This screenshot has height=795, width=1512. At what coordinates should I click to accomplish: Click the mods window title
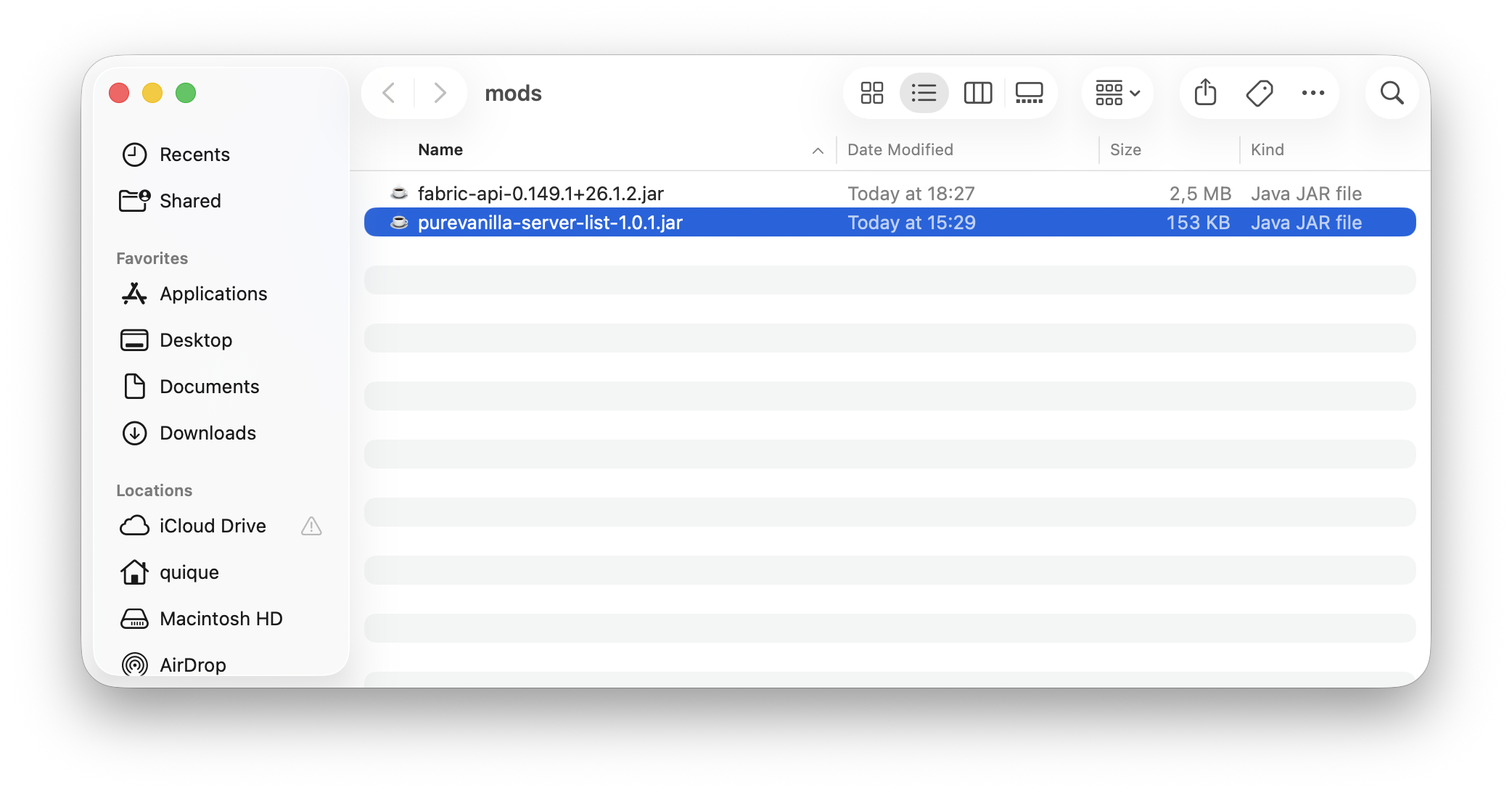click(513, 94)
